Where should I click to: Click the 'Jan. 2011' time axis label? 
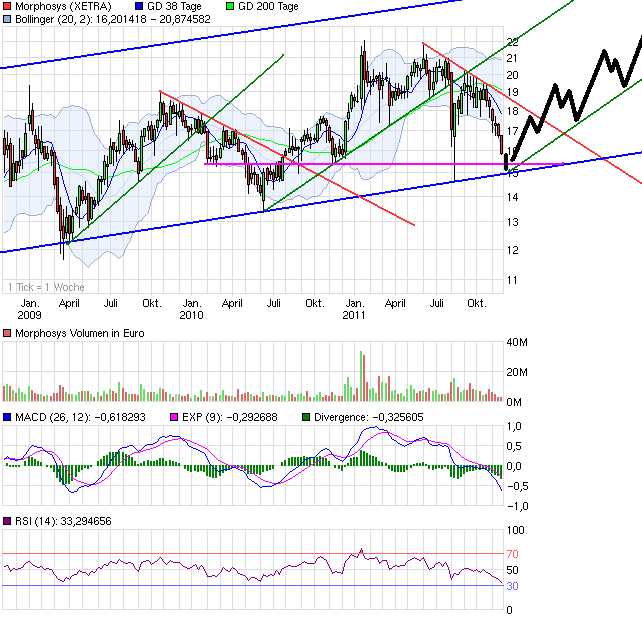[354, 309]
